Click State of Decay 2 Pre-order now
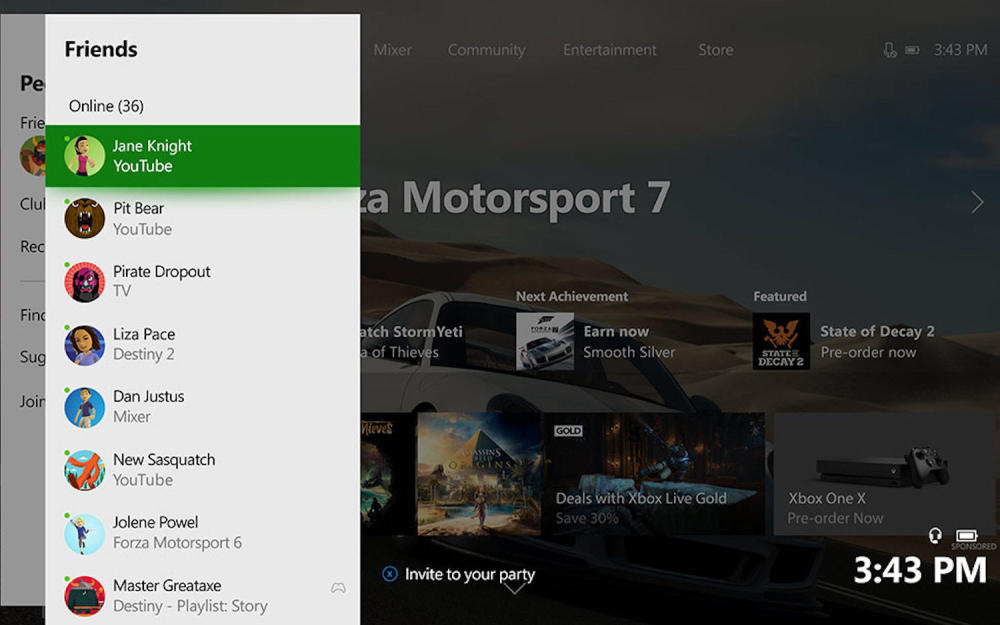The height and width of the screenshot is (625, 1000). [877, 341]
